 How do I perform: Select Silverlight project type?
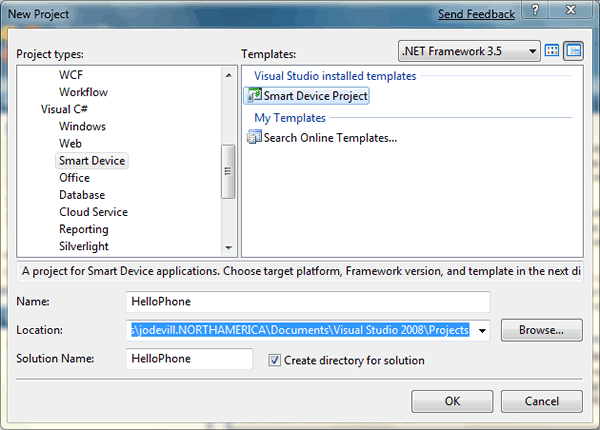pos(84,246)
